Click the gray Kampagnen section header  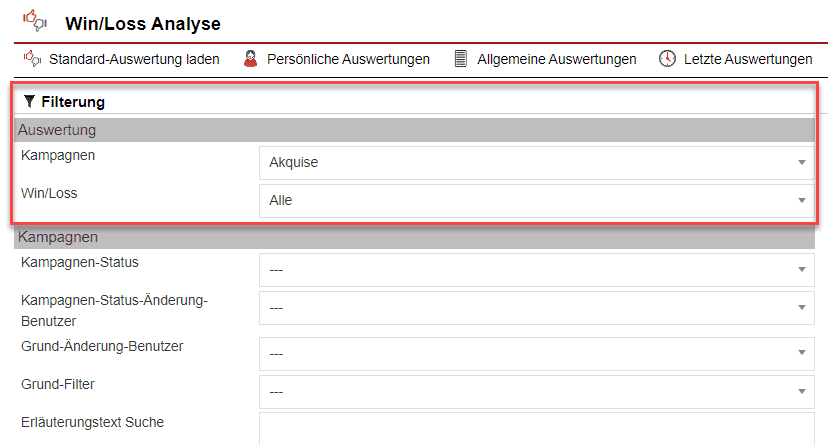click(415, 238)
